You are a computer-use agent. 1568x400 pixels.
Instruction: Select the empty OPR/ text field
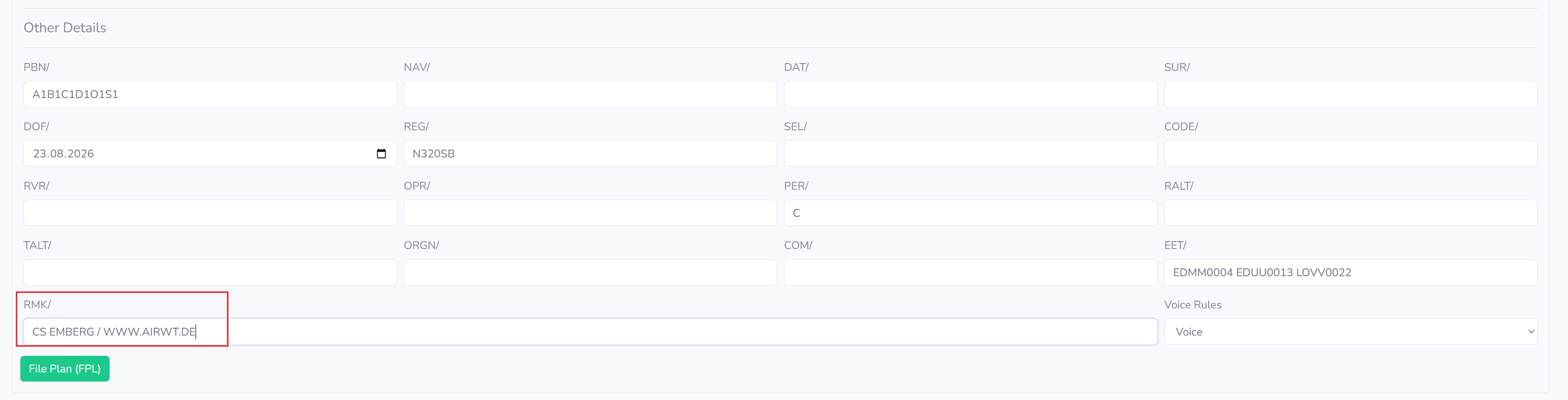coord(590,214)
